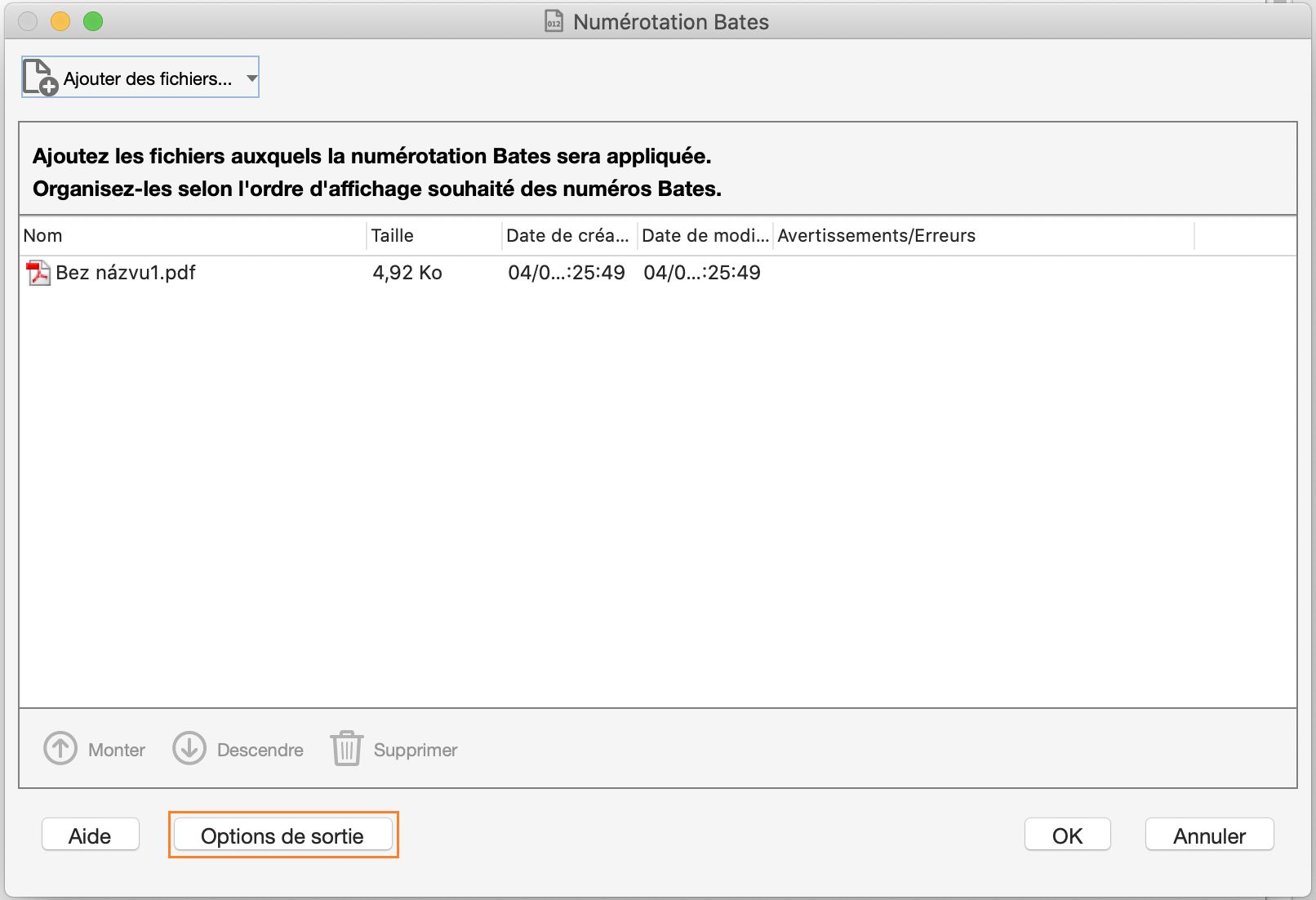Click the Taille column header

pyautogui.click(x=393, y=236)
